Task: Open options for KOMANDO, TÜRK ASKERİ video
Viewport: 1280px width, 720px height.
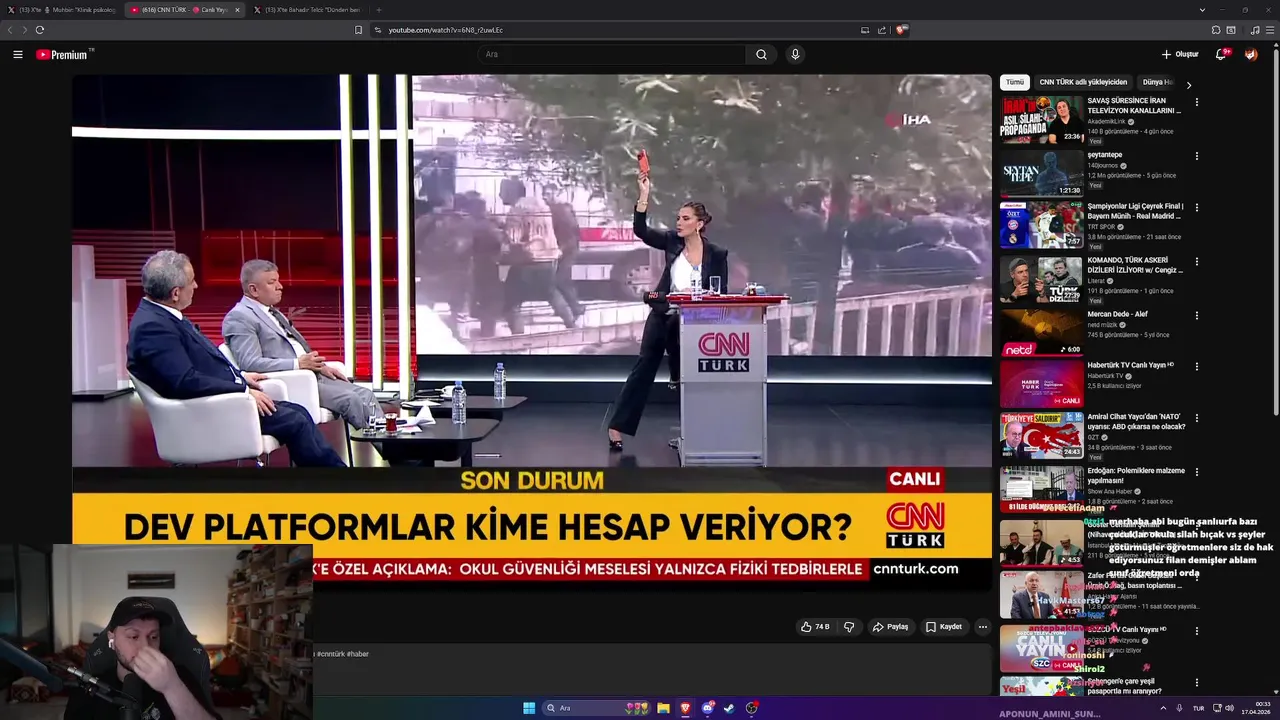Action: (1196, 262)
